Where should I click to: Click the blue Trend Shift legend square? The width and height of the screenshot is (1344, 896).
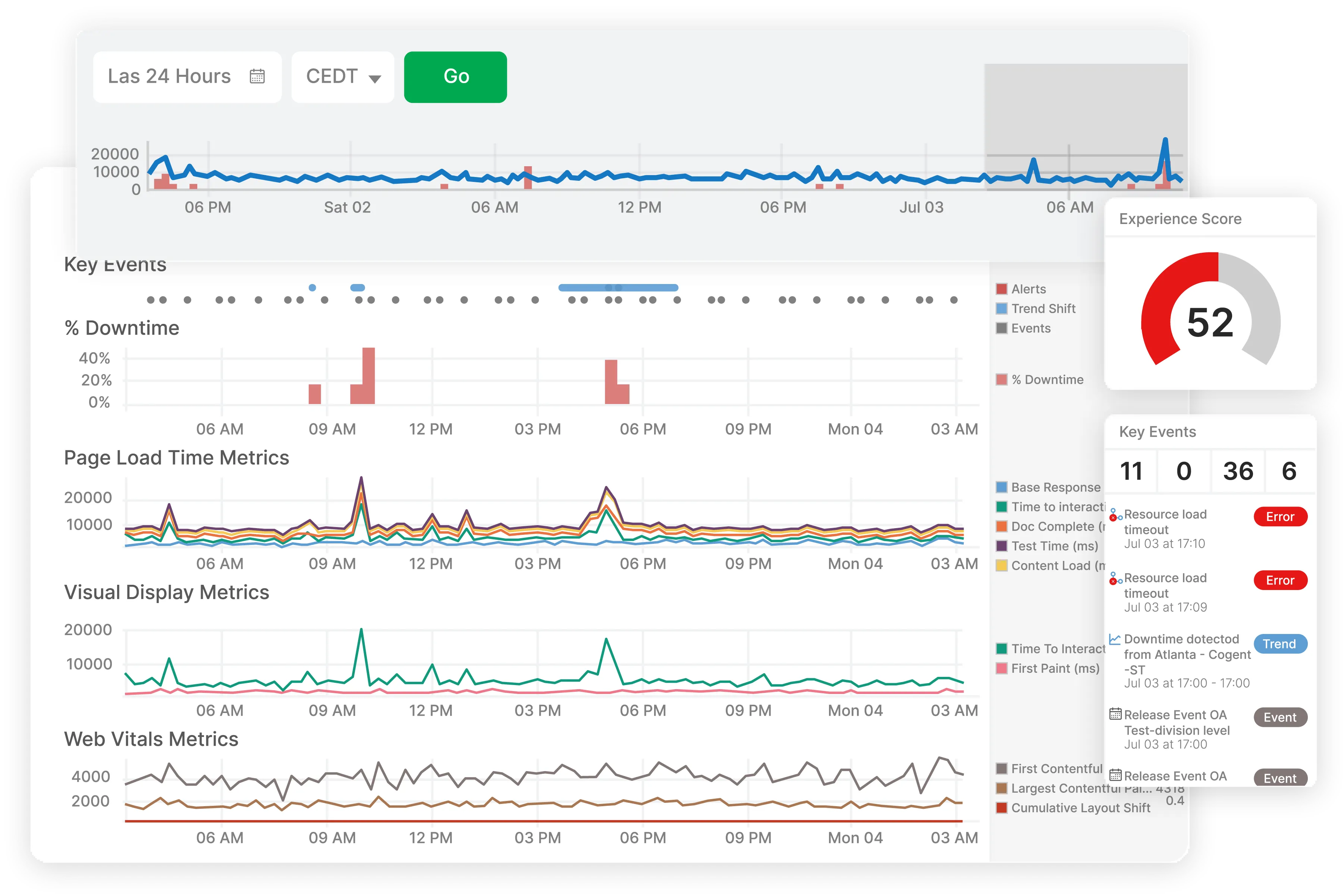pyautogui.click(x=1002, y=309)
